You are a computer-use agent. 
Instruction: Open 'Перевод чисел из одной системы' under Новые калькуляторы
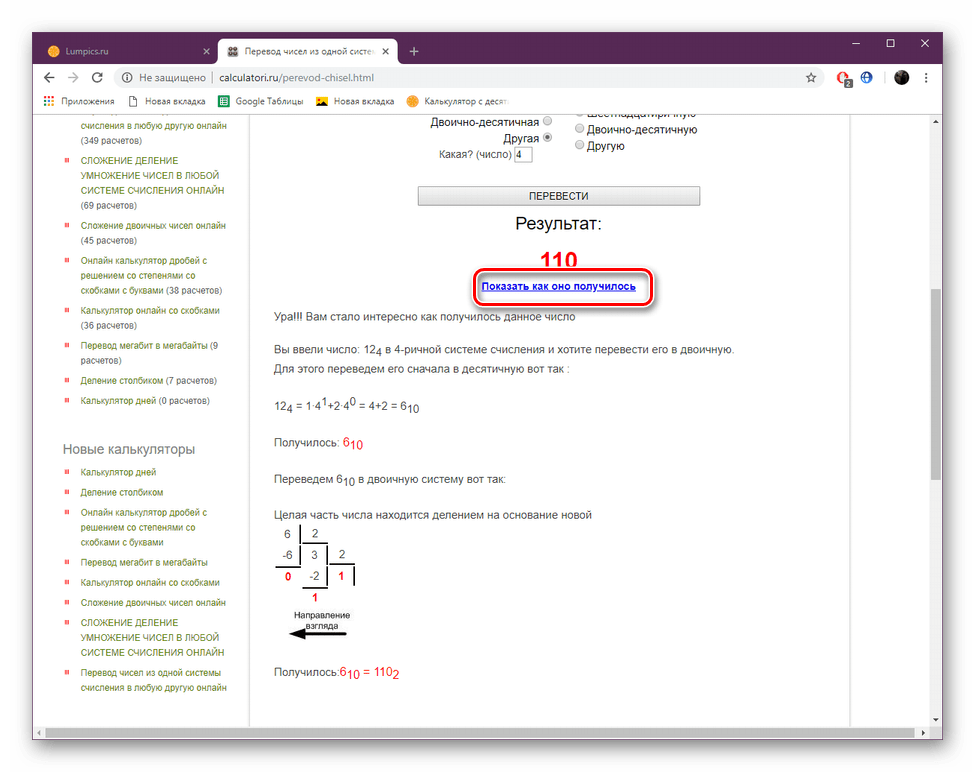point(154,680)
